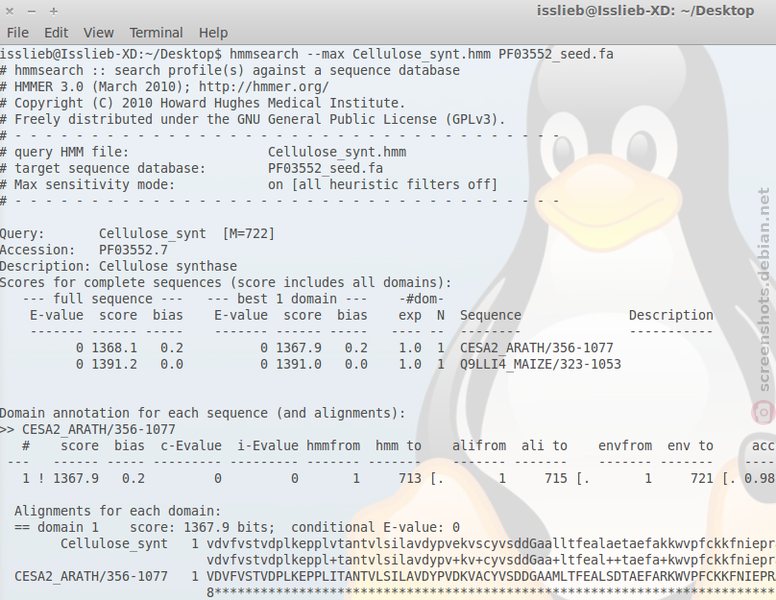Click the minimize dash button in titlebar

pyautogui.click(x=32, y=11)
